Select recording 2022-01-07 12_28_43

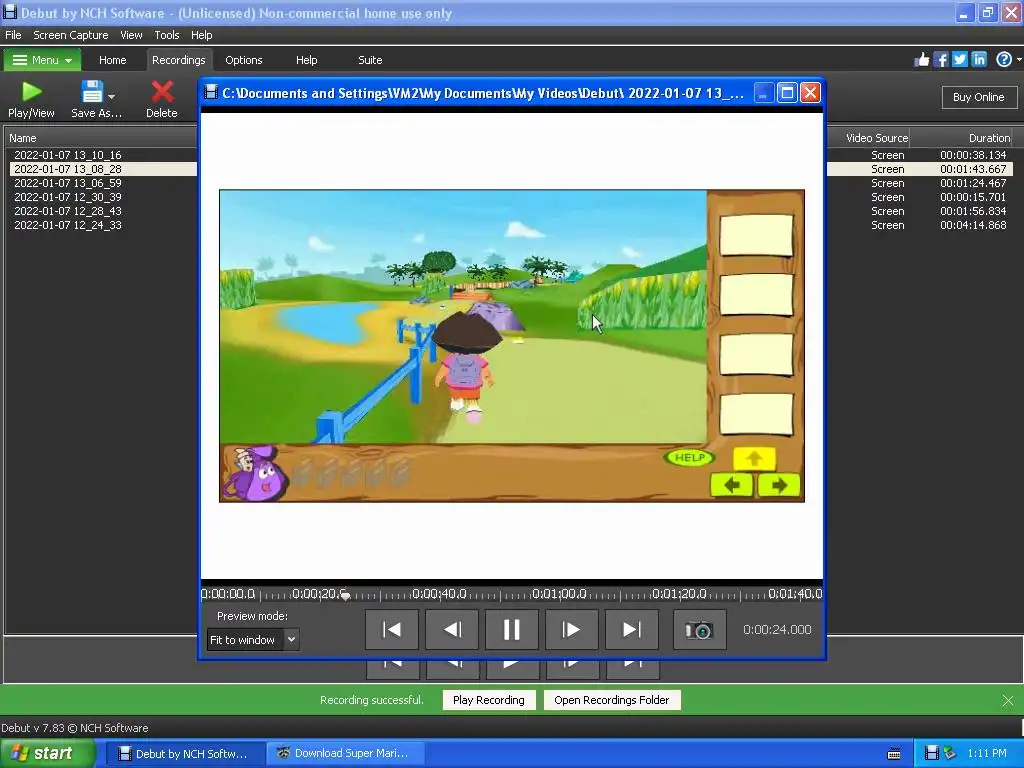pyautogui.click(x=68, y=212)
